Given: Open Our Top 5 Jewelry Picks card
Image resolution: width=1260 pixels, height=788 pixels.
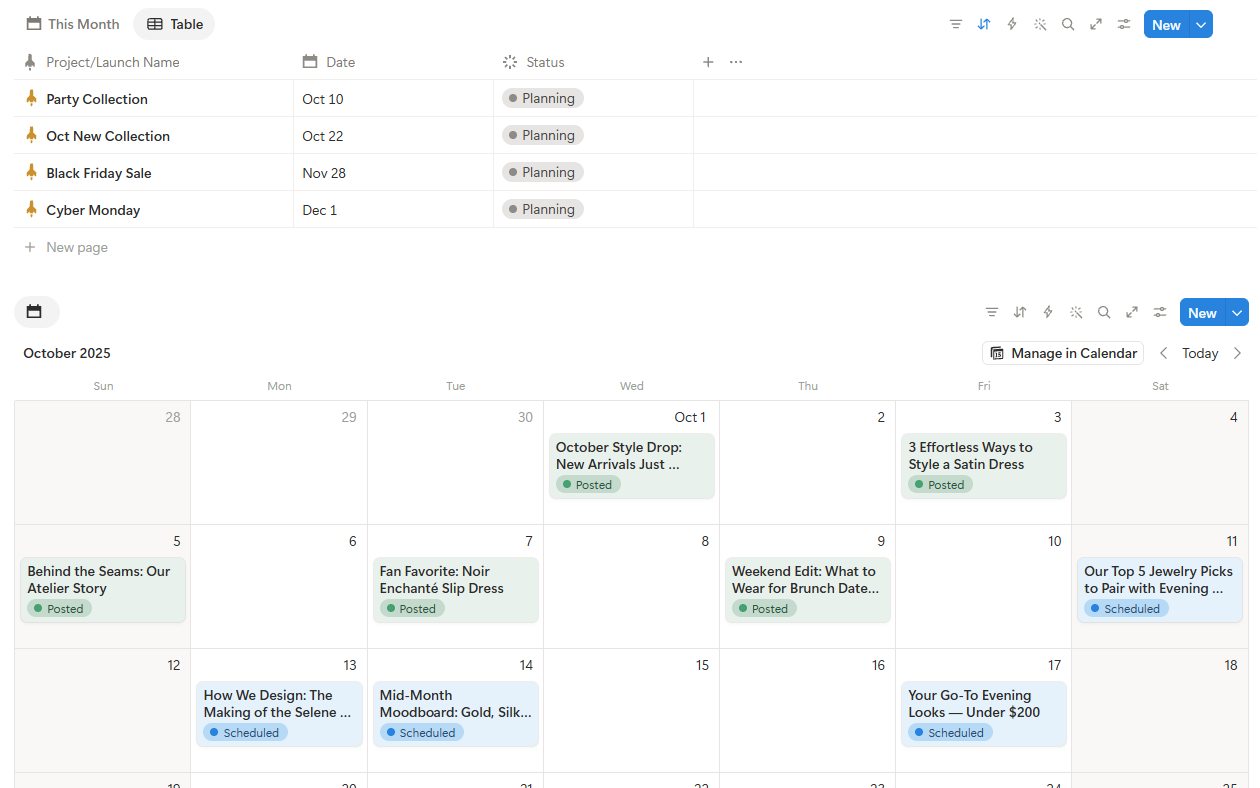Looking at the screenshot, I should [x=1160, y=589].
